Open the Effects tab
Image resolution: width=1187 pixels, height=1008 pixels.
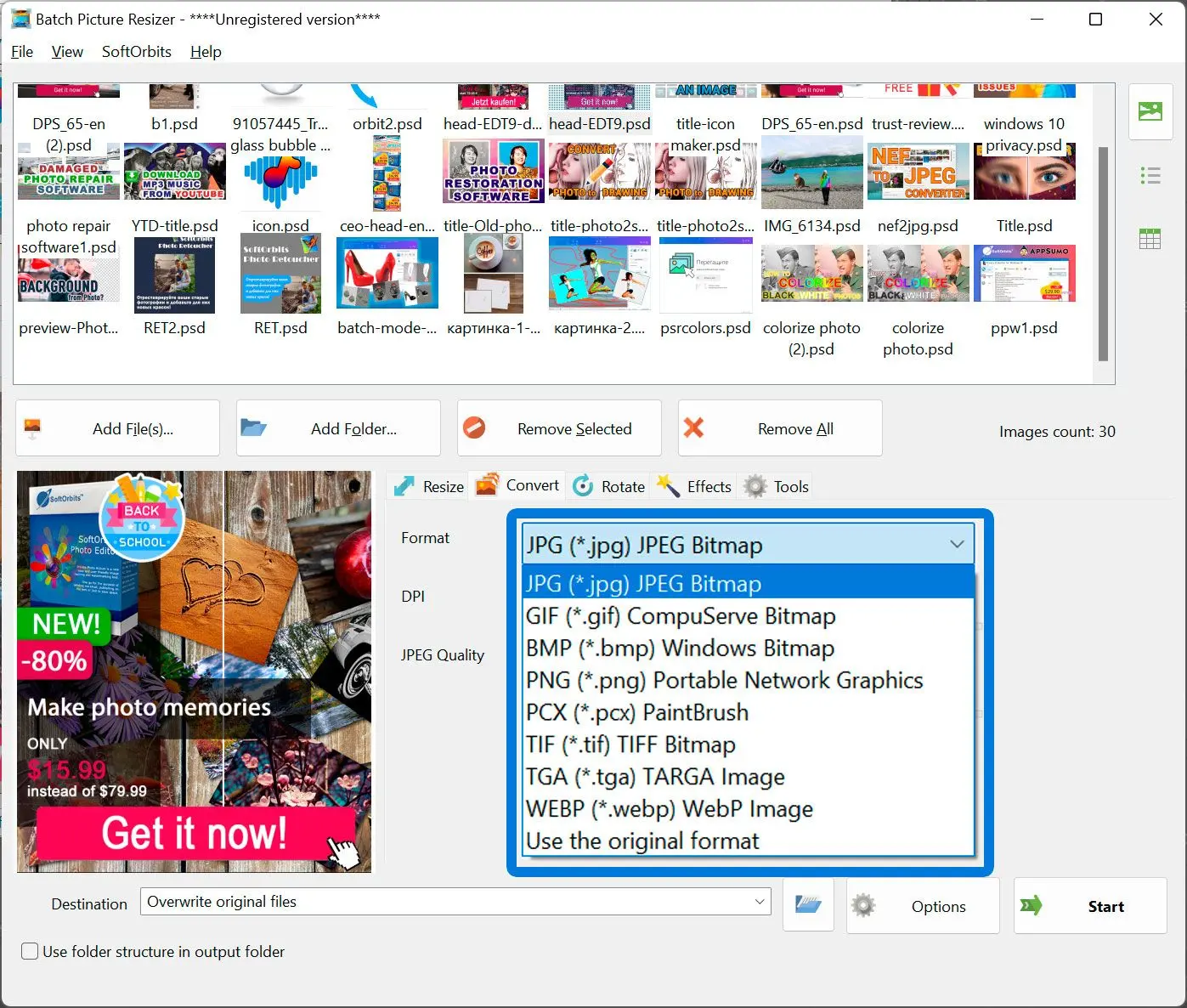694,486
